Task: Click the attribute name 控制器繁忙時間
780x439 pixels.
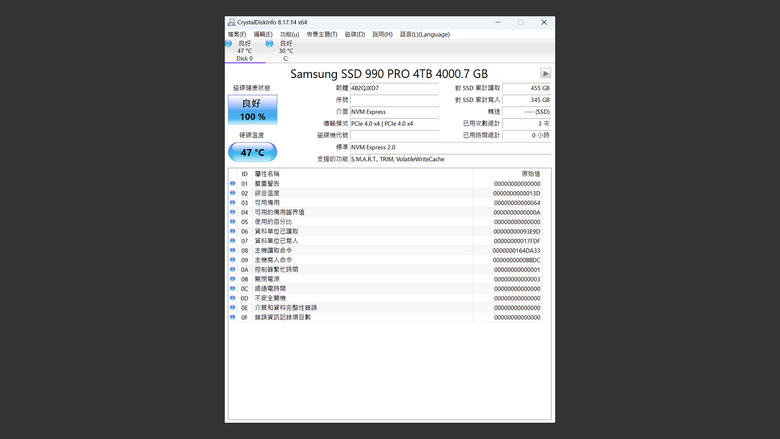Action: tap(276, 269)
